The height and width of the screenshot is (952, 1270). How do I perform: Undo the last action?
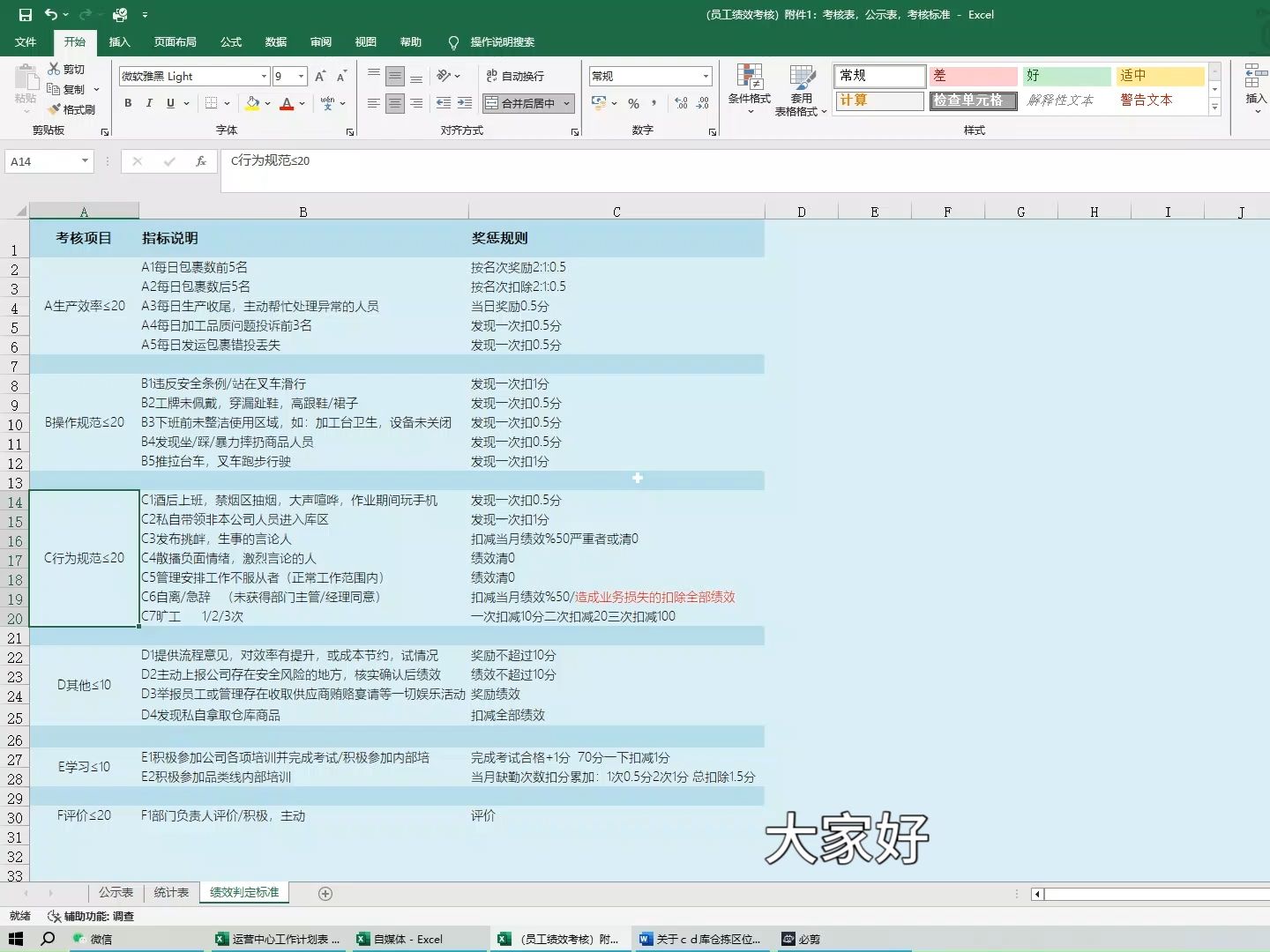51,14
